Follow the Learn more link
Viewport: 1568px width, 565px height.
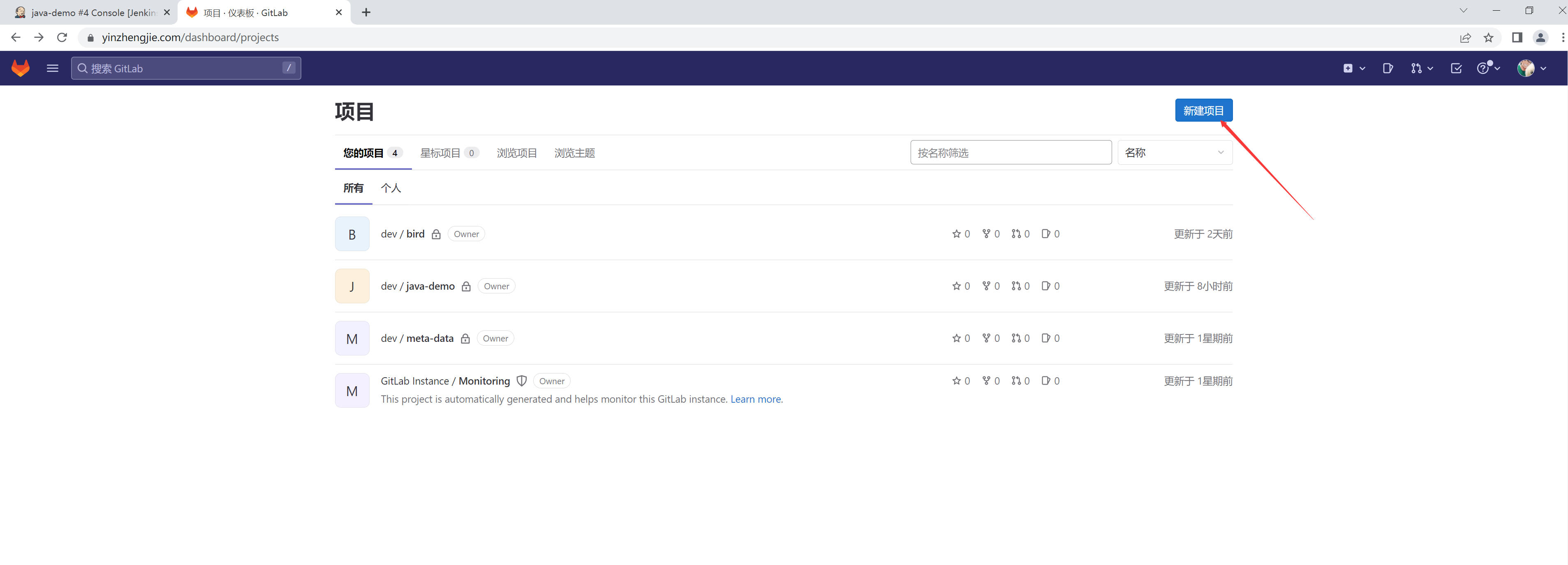click(755, 399)
